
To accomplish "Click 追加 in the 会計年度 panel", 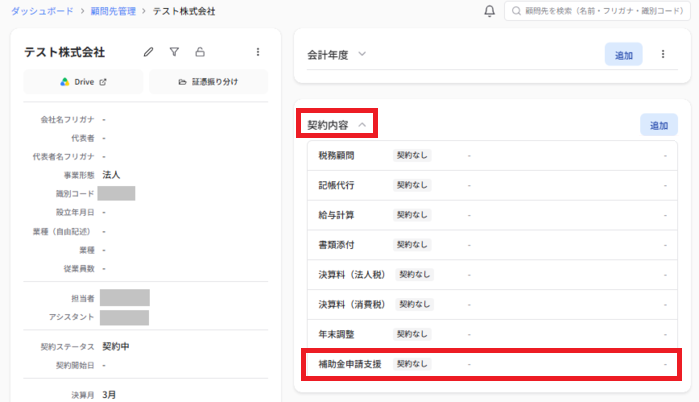I will coord(624,55).
